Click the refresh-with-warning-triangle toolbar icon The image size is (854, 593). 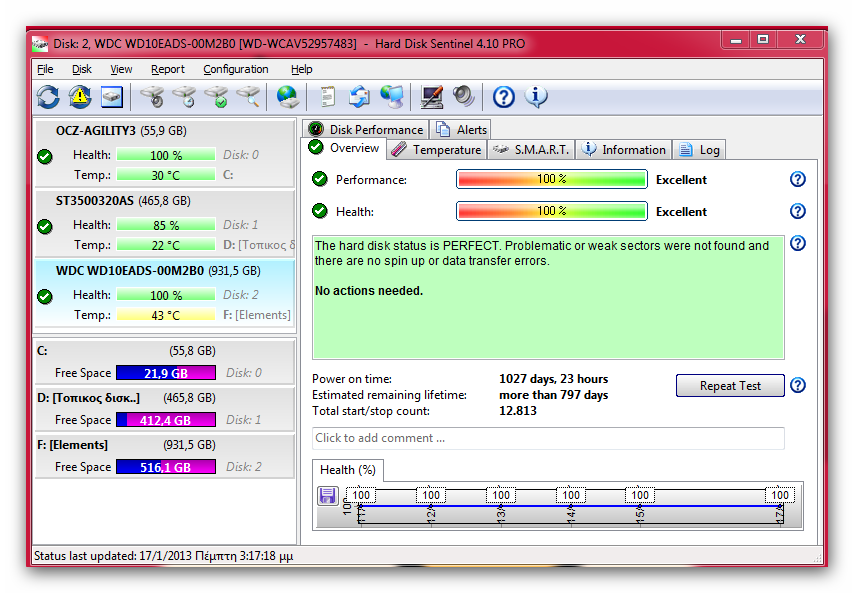pos(80,97)
